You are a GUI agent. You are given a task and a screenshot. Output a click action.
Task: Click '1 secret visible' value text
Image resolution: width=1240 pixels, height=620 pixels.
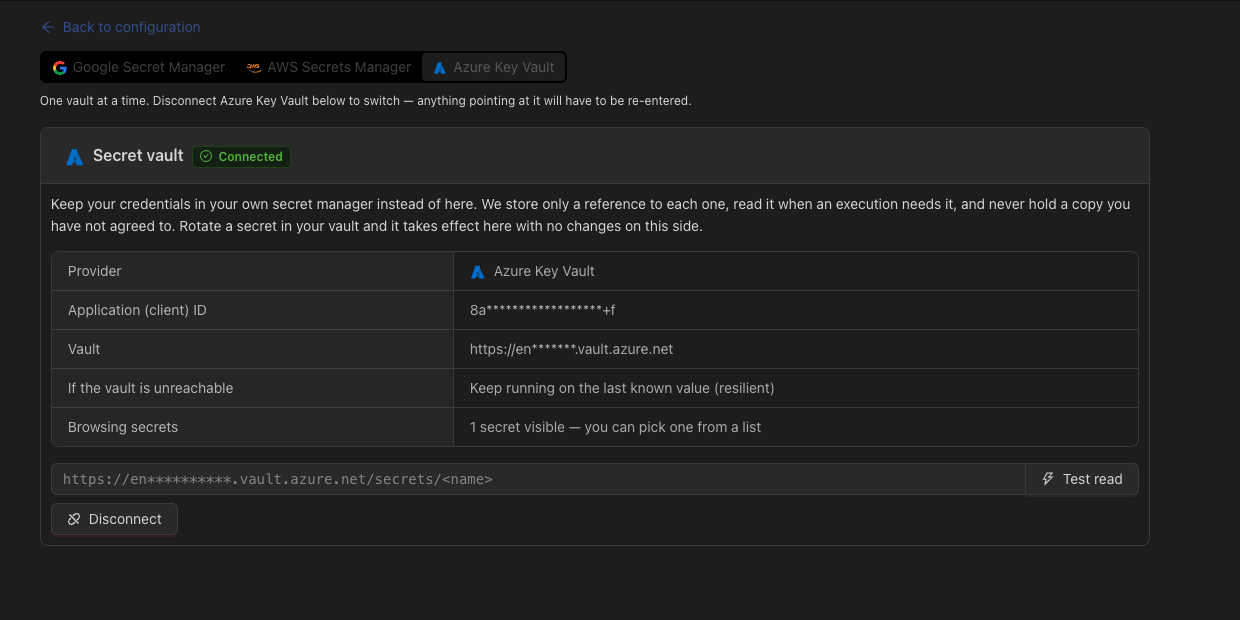tap(615, 427)
